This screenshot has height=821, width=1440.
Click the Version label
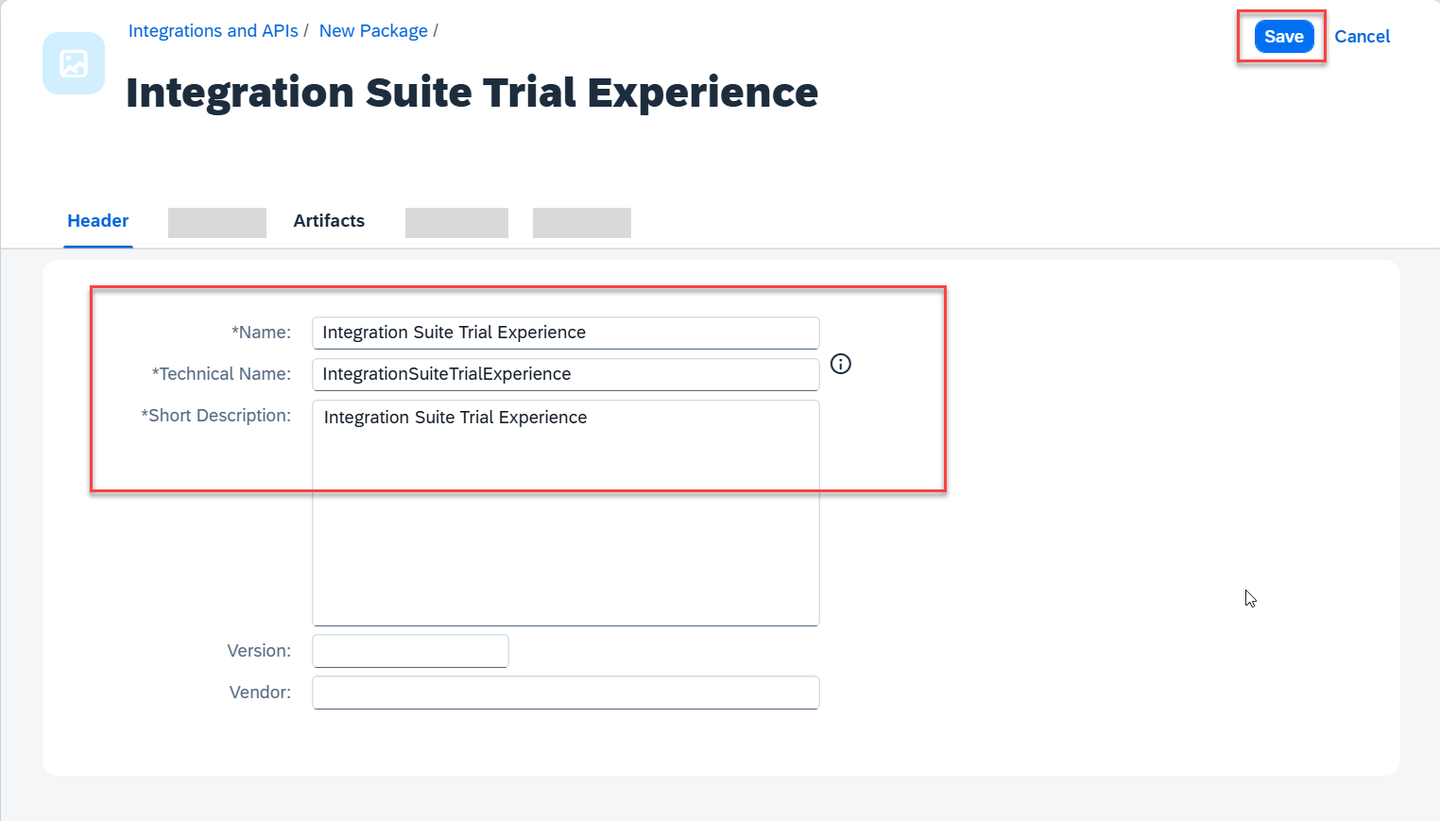(259, 650)
